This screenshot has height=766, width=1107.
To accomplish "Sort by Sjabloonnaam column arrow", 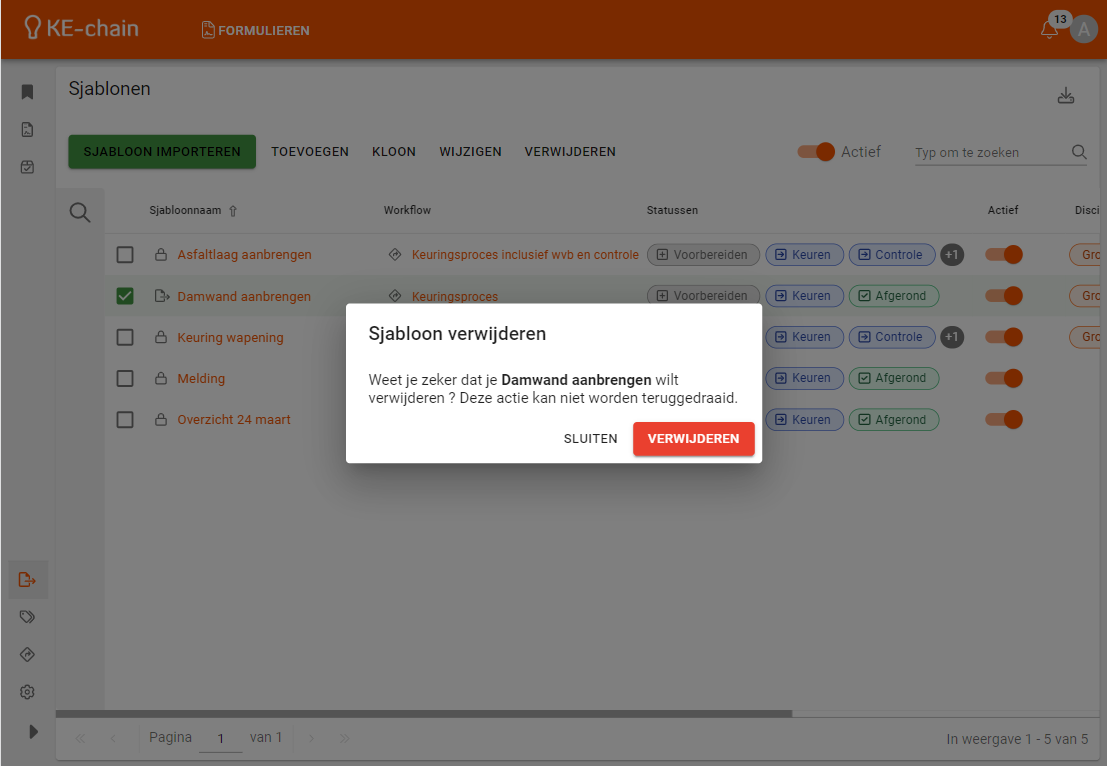I will click(x=234, y=211).
